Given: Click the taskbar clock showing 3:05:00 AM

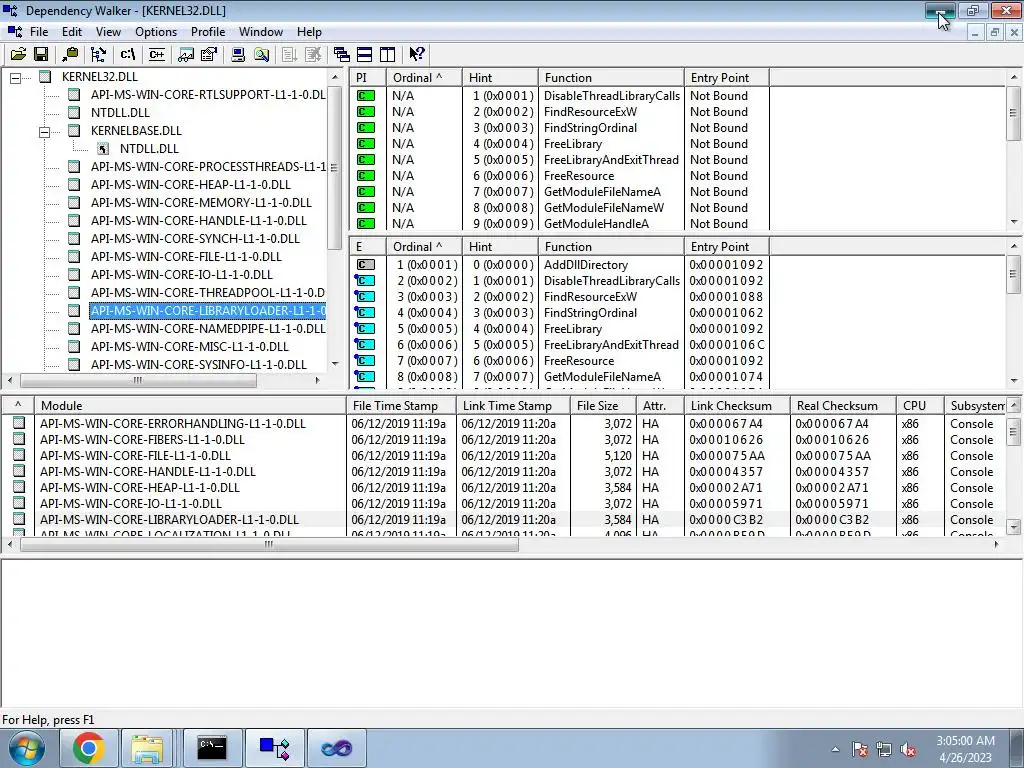Looking at the screenshot, I should tap(965, 741).
